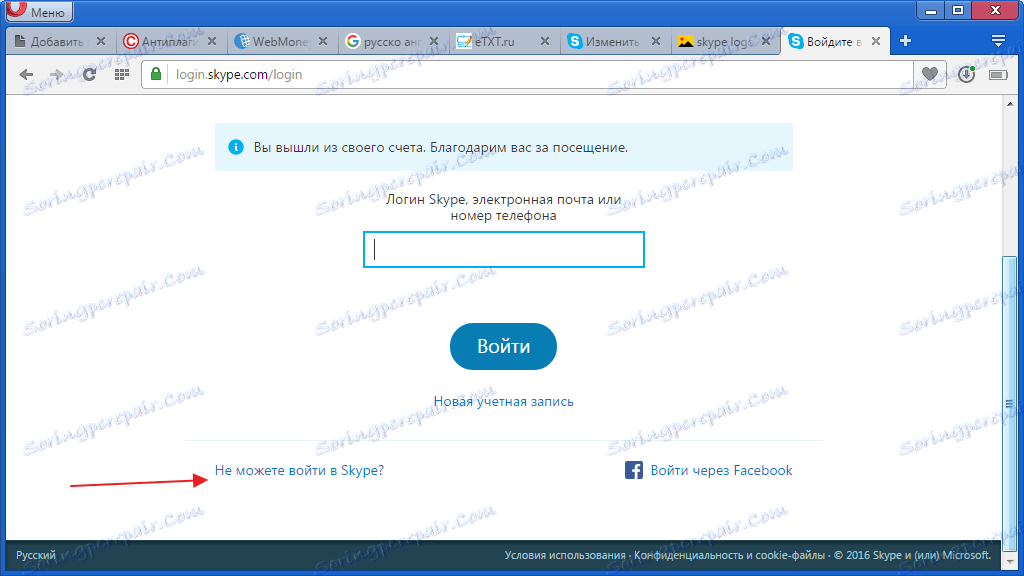Close the Изменить tab

click(656, 41)
